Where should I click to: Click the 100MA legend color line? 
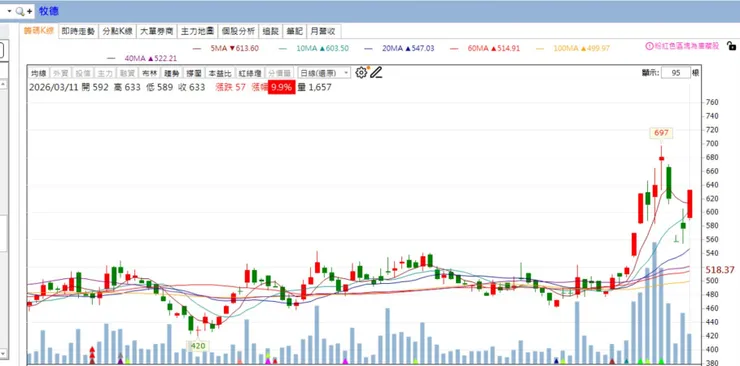[540, 49]
